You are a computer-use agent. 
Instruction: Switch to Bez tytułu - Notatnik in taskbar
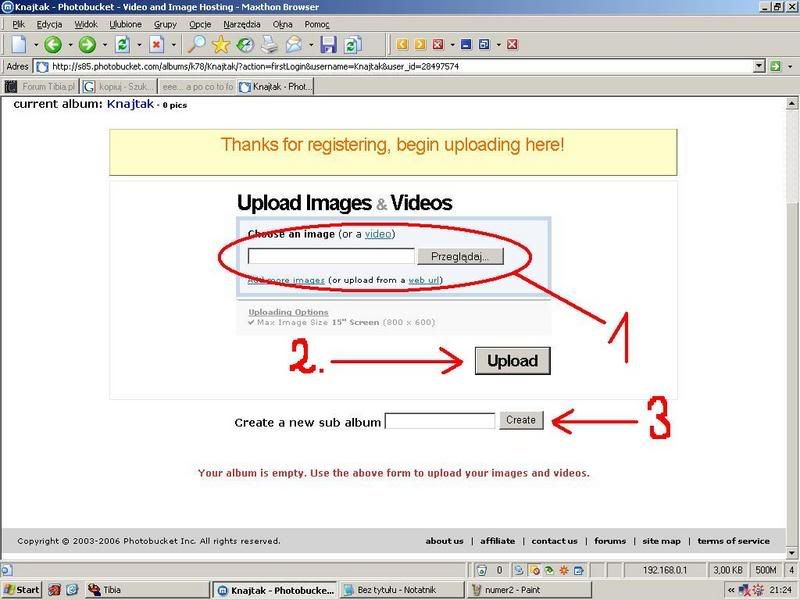[x=402, y=590]
